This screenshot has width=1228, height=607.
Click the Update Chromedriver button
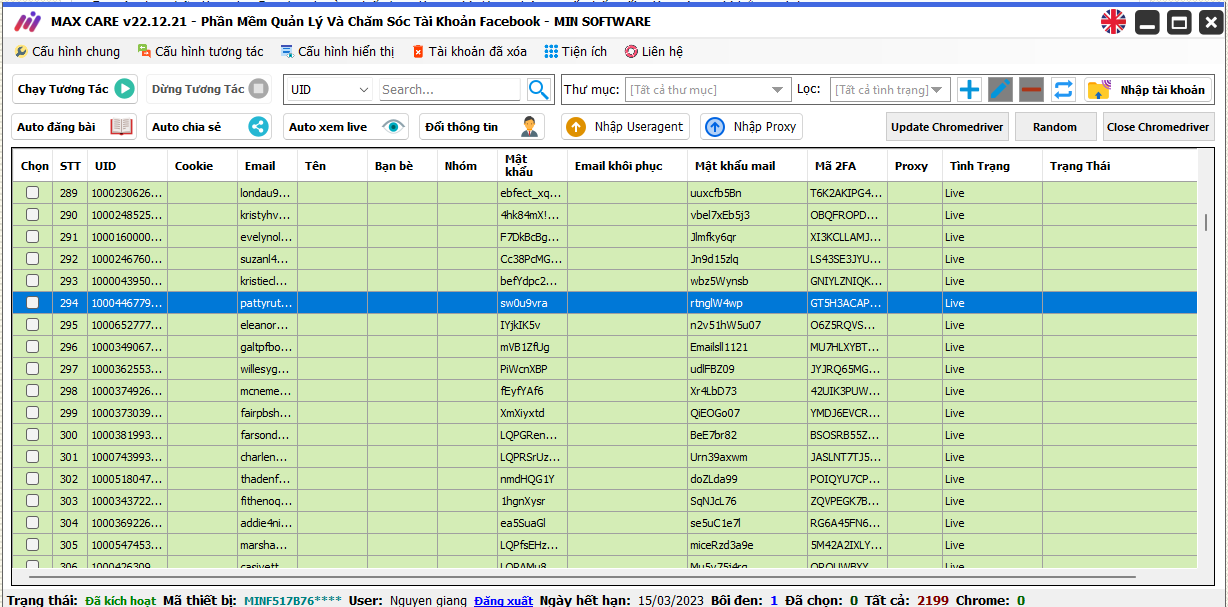point(946,127)
